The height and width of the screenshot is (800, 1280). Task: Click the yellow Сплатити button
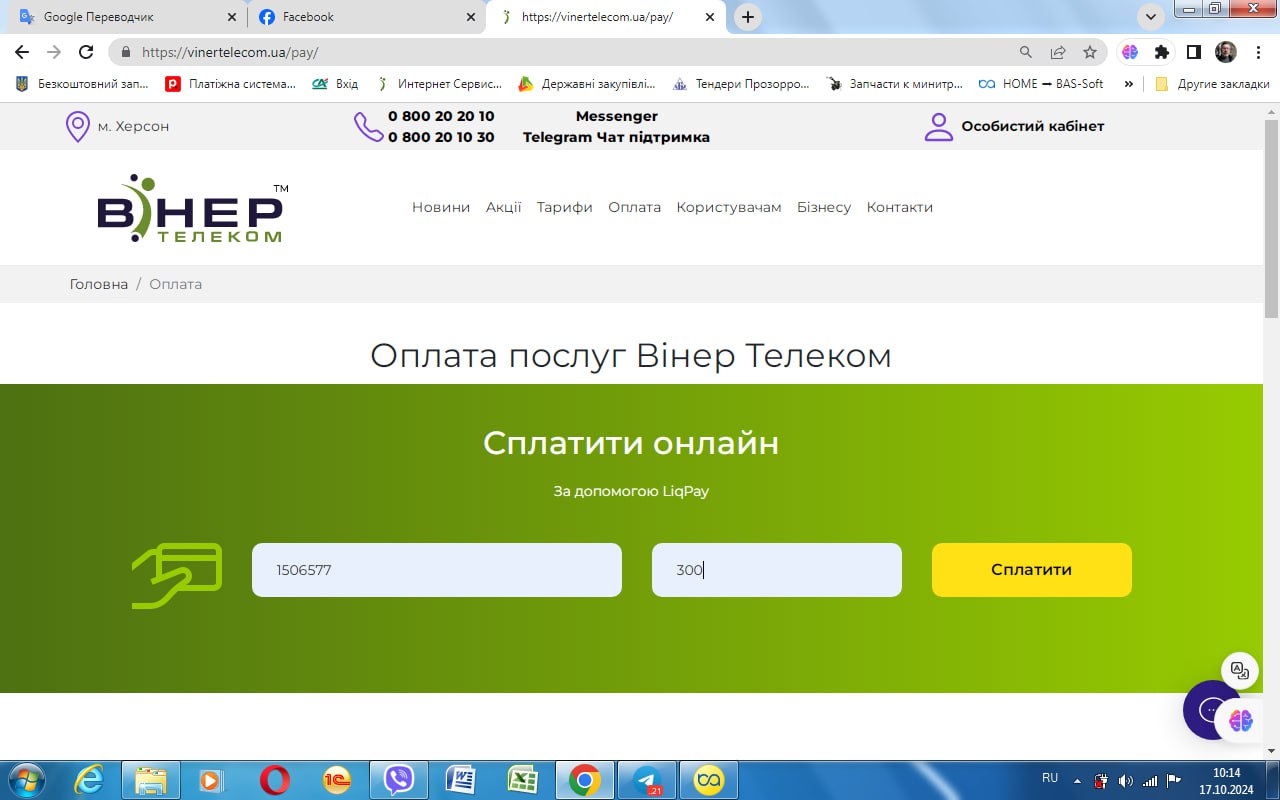click(x=1032, y=570)
